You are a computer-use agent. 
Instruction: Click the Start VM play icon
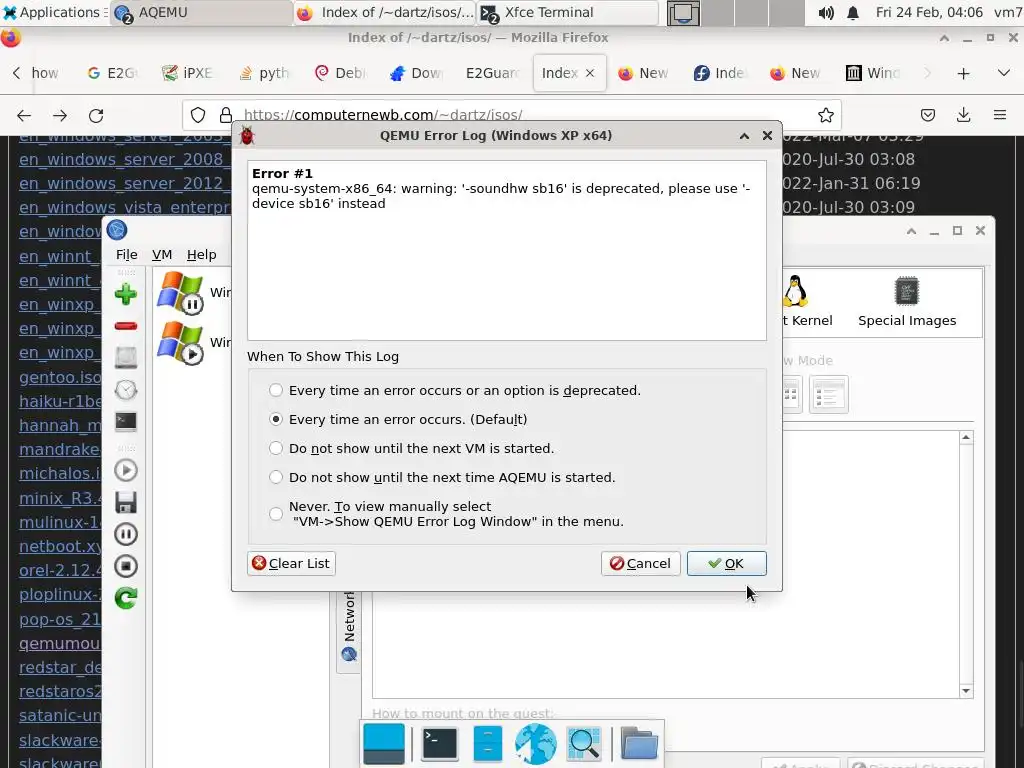(125, 470)
